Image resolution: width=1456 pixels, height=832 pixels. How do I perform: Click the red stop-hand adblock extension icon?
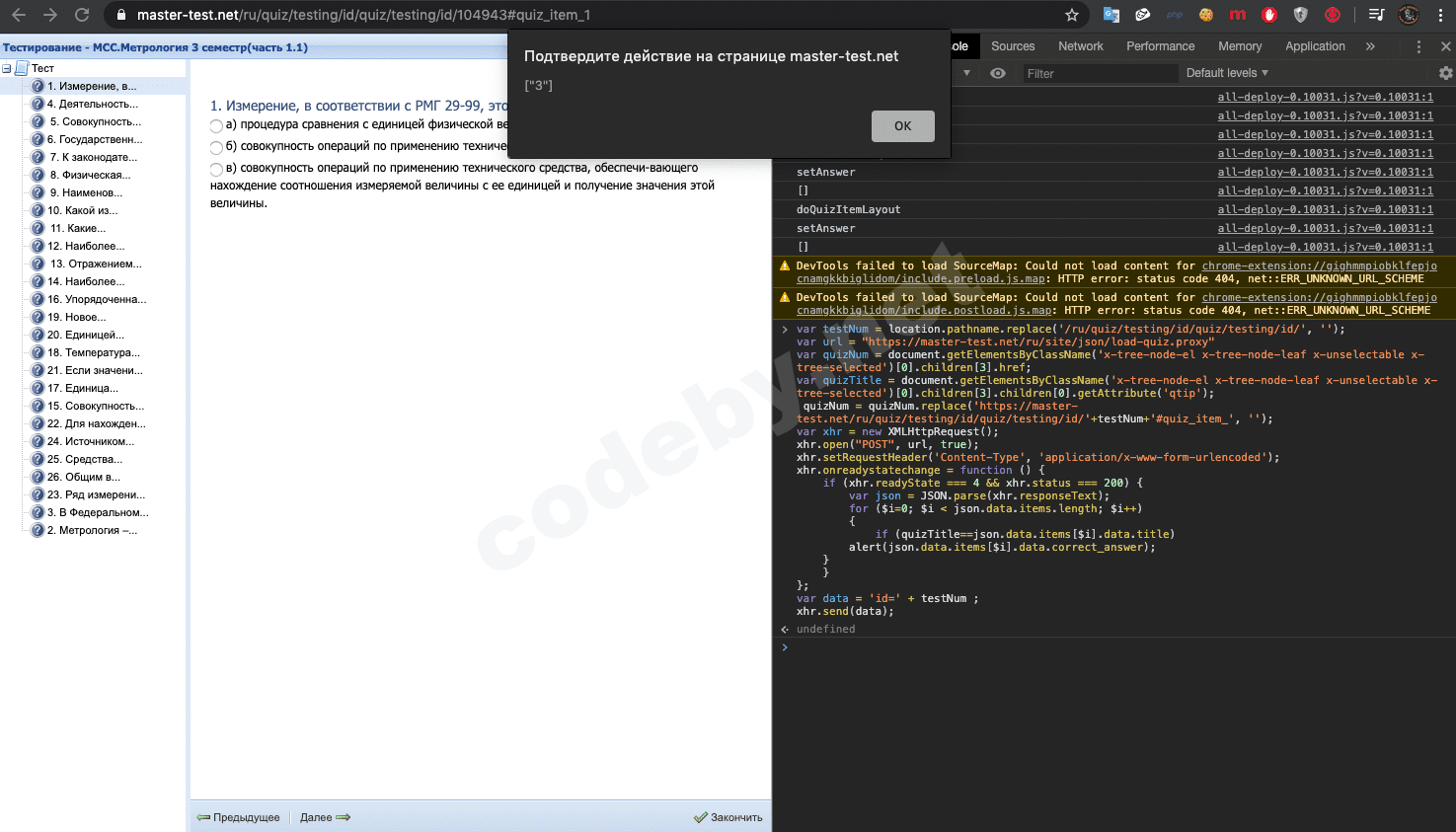pyautogui.click(x=1269, y=15)
